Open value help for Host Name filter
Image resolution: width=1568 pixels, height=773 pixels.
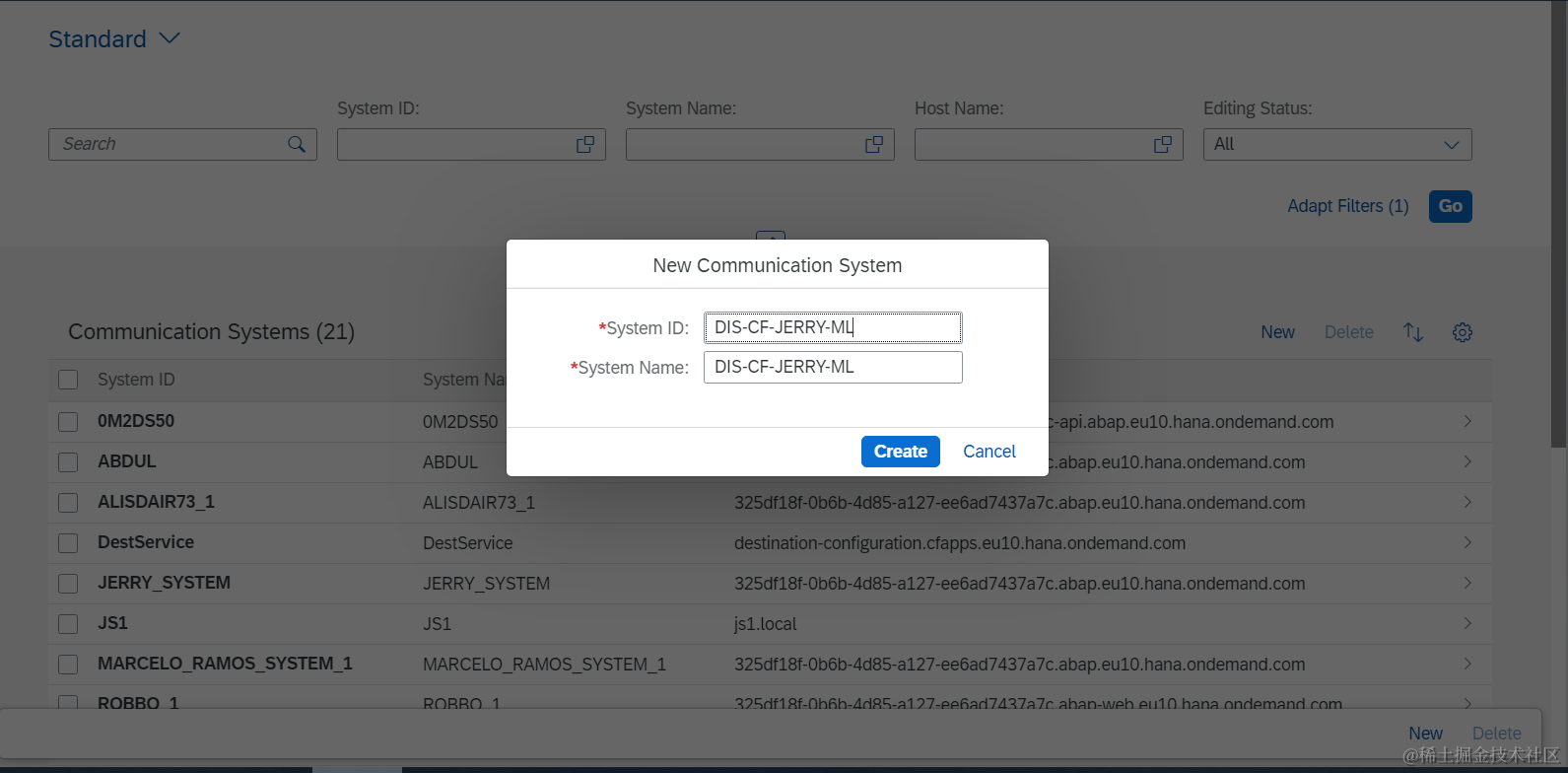pos(1162,144)
